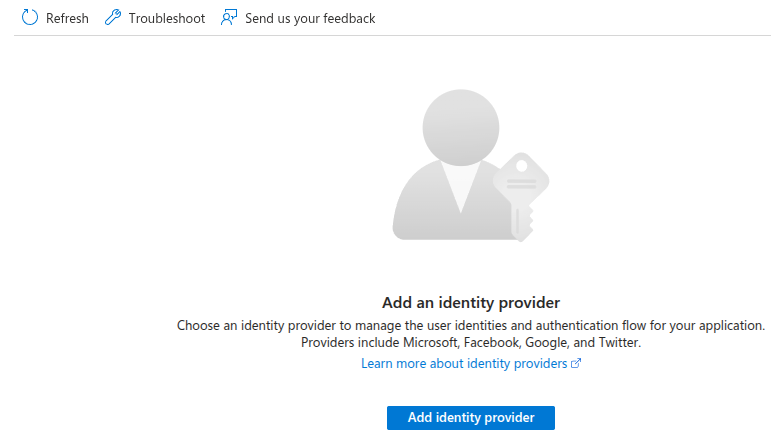The image size is (771, 435).
Task: Open the external link icon beside Learn more
Action: coord(576,363)
